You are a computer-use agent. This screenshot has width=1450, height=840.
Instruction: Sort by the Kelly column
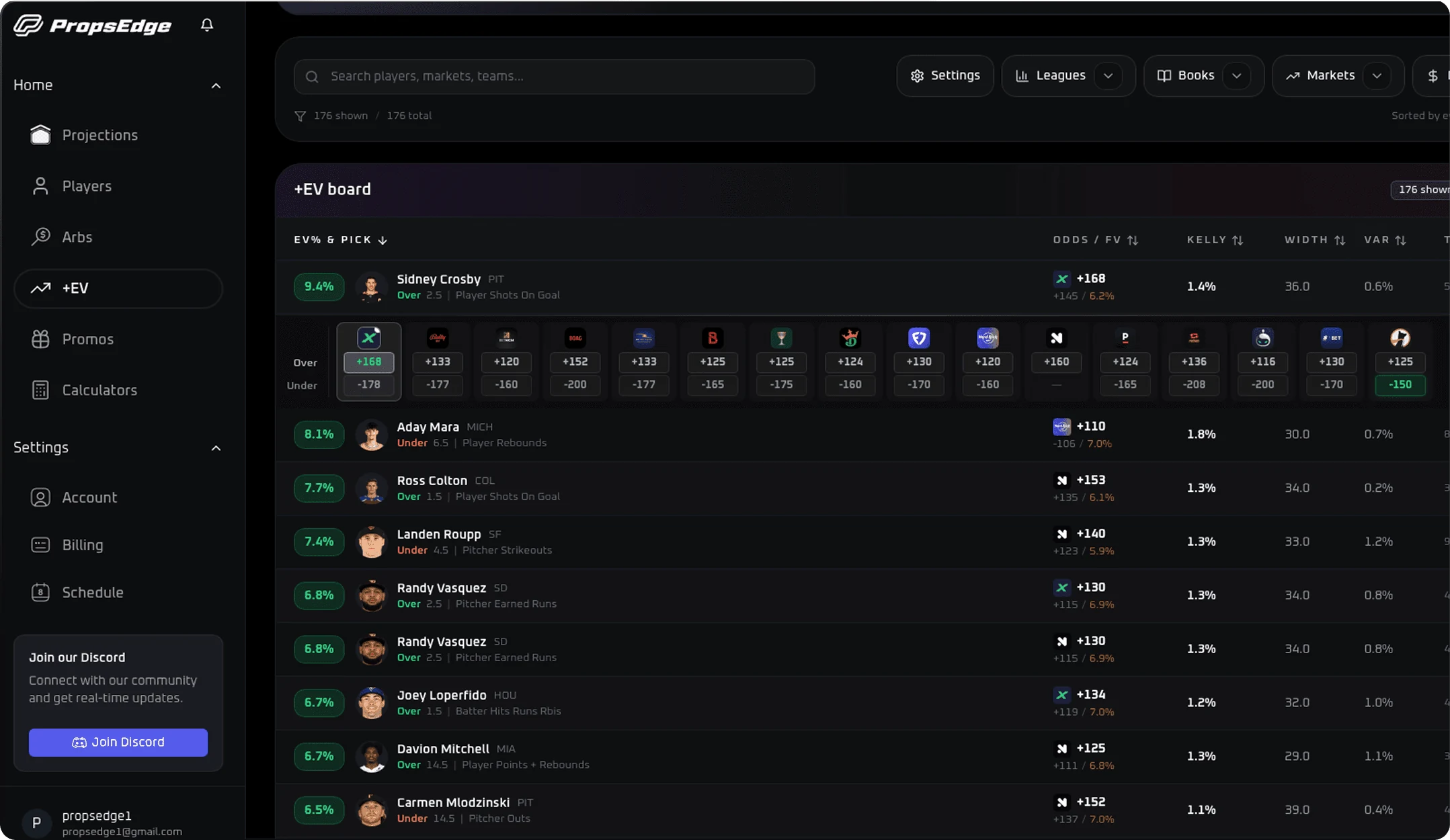coord(1215,240)
